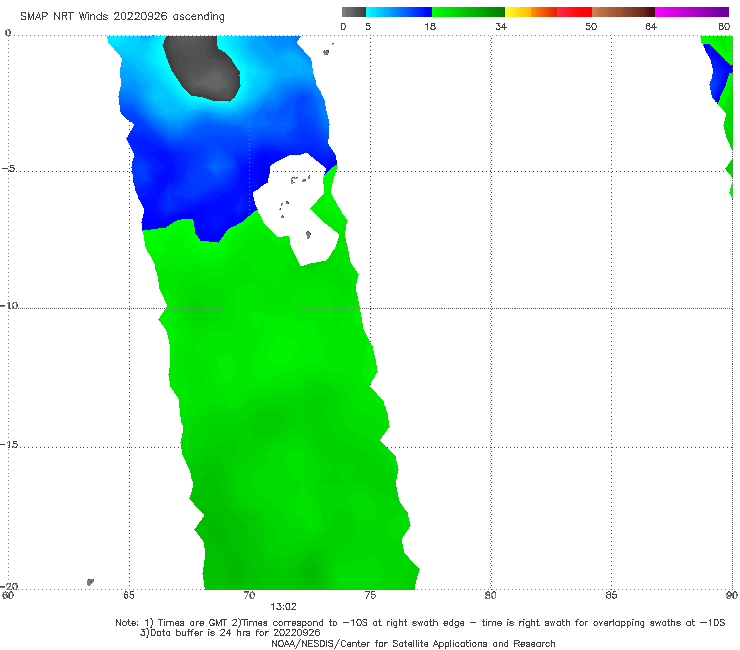This screenshot has height=650, width=740.
Task: Click the colorbar label '34'
Action: click(x=501, y=26)
